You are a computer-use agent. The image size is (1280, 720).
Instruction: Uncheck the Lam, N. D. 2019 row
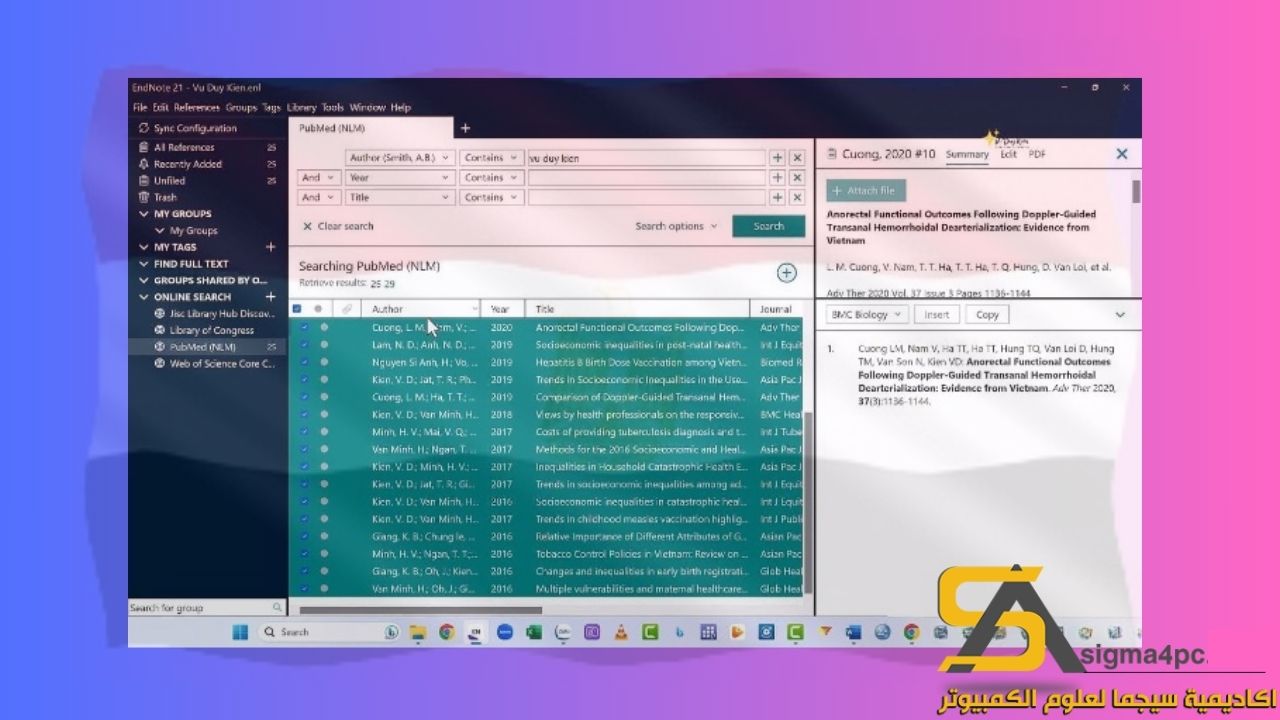point(304,345)
